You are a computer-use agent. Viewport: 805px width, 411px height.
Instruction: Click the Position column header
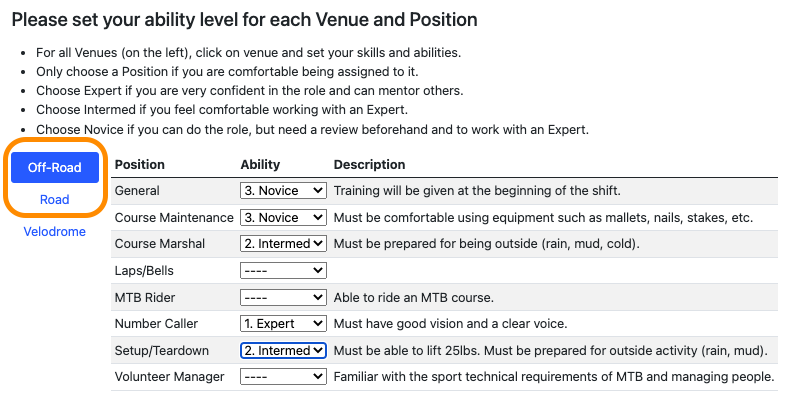coord(140,164)
